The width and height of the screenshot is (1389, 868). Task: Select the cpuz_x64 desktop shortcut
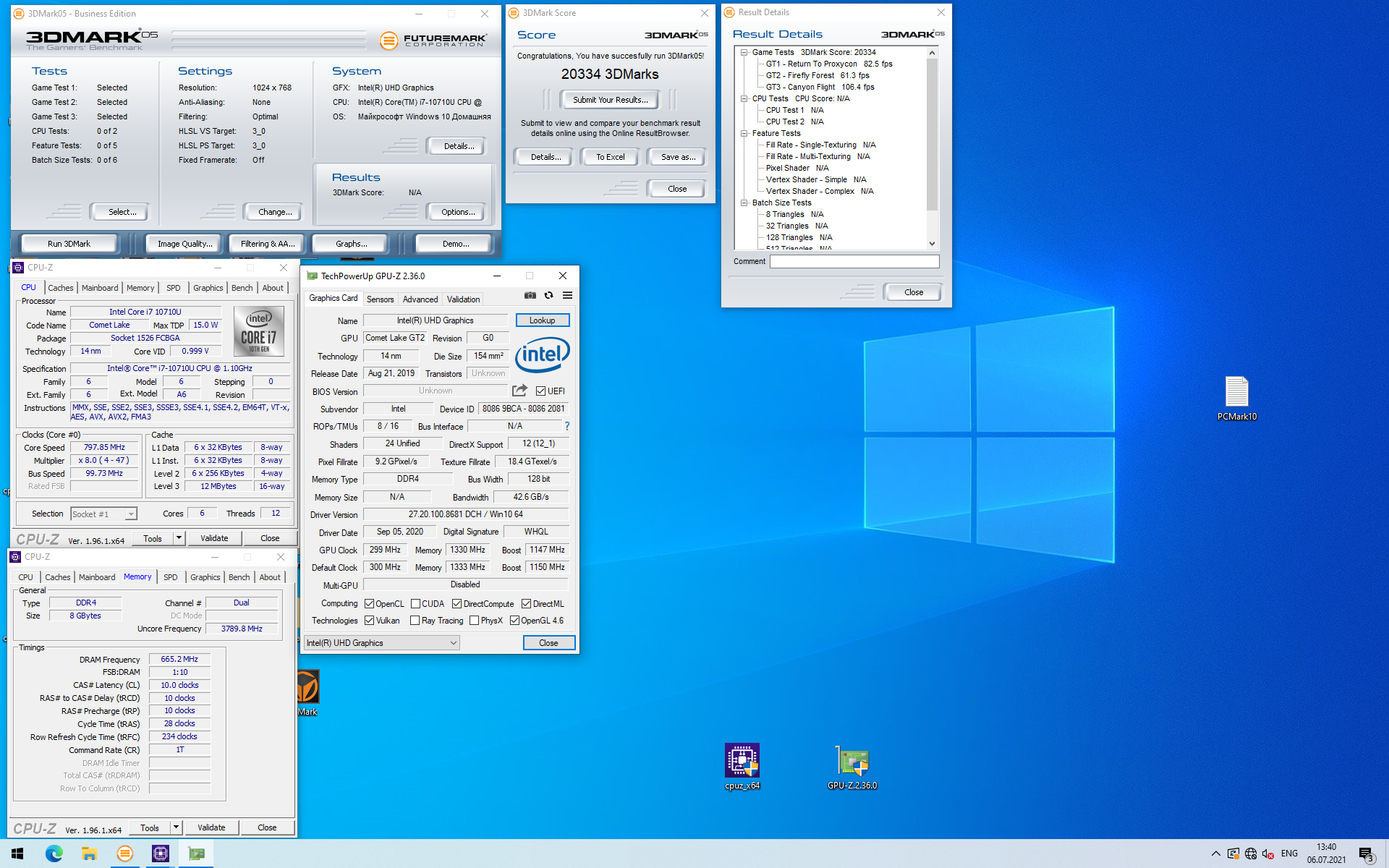[x=742, y=767]
